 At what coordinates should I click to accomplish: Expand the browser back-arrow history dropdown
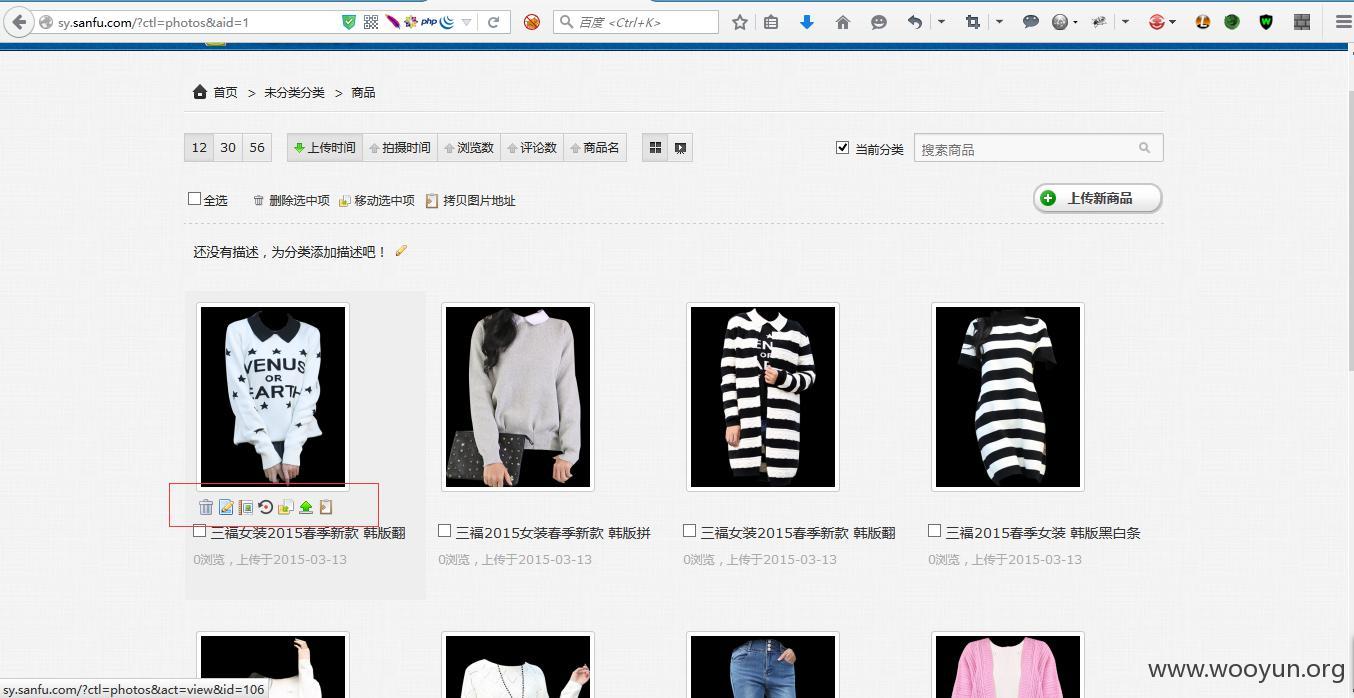point(941,22)
